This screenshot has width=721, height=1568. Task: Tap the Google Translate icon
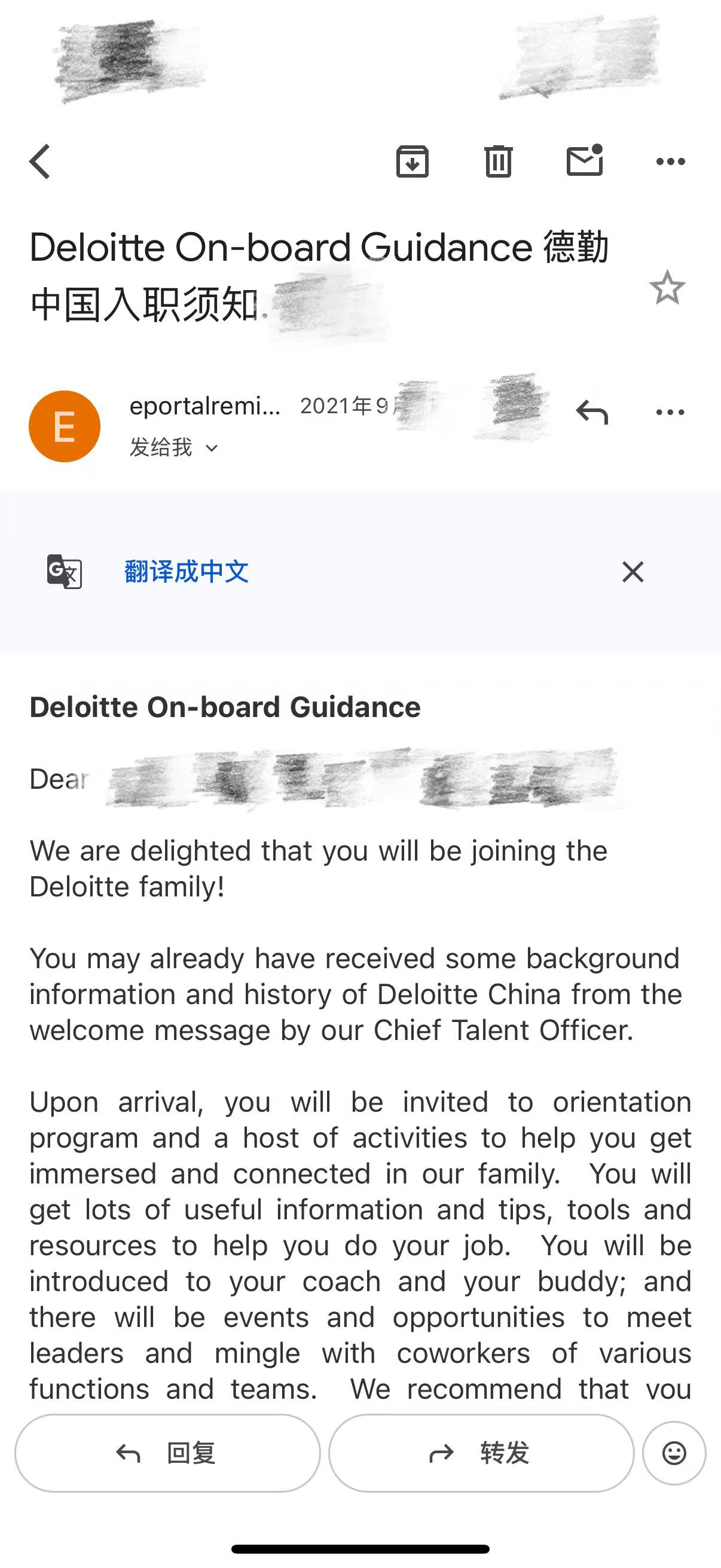tap(65, 572)
